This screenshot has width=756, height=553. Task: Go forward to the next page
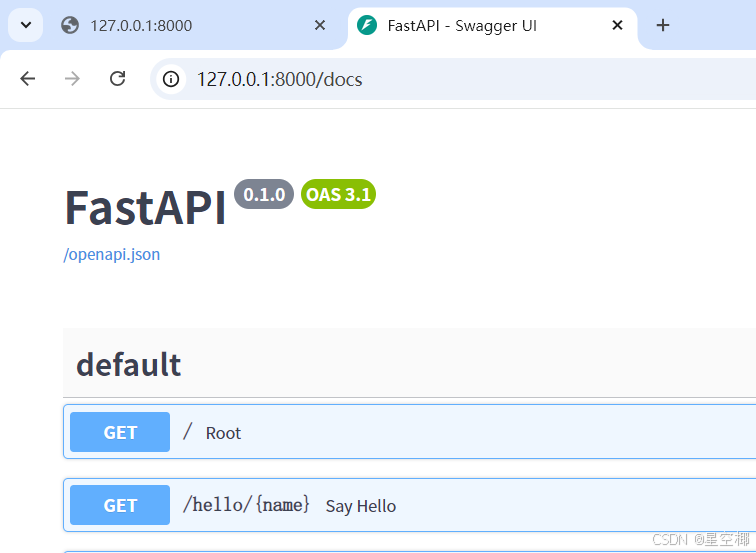tap(72, 78)
